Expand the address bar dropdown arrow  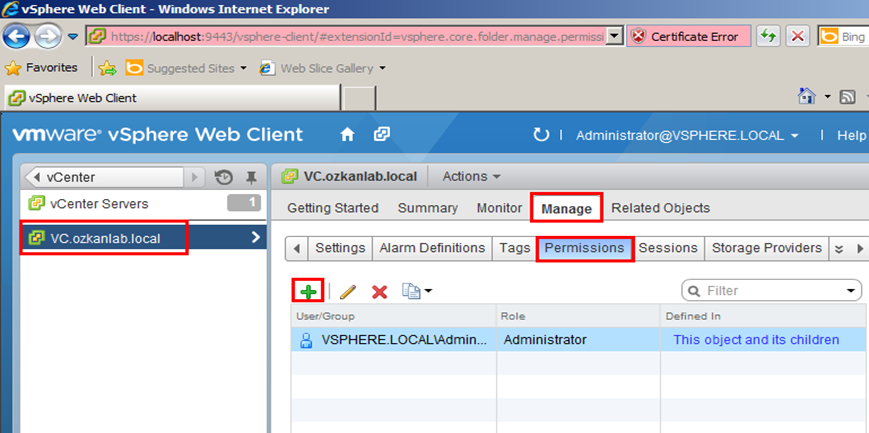click(x=614, y=37)
